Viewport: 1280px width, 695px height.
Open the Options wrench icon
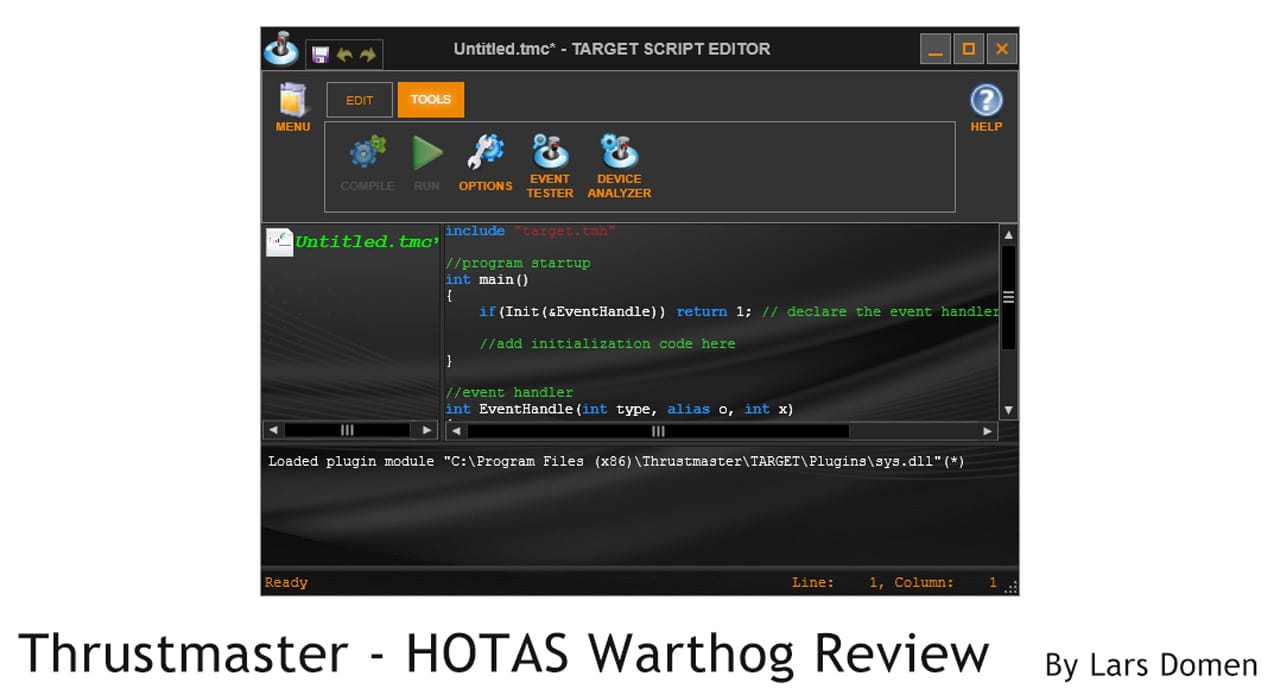[x=485, y=153]
